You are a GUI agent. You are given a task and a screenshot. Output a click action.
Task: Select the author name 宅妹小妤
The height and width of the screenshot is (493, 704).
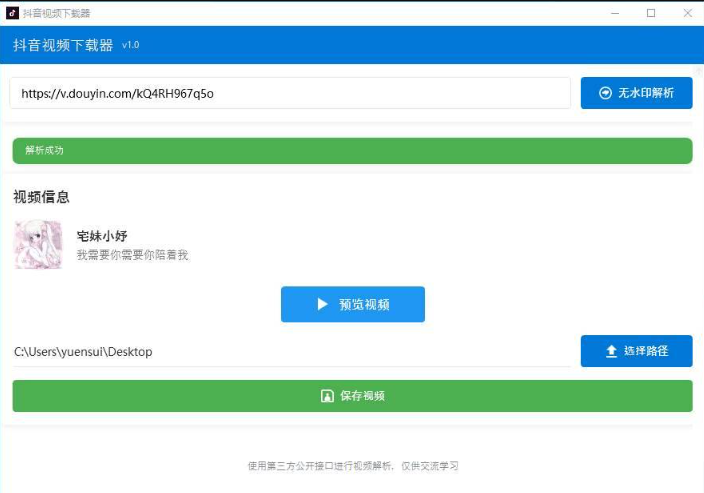[102, 236]
